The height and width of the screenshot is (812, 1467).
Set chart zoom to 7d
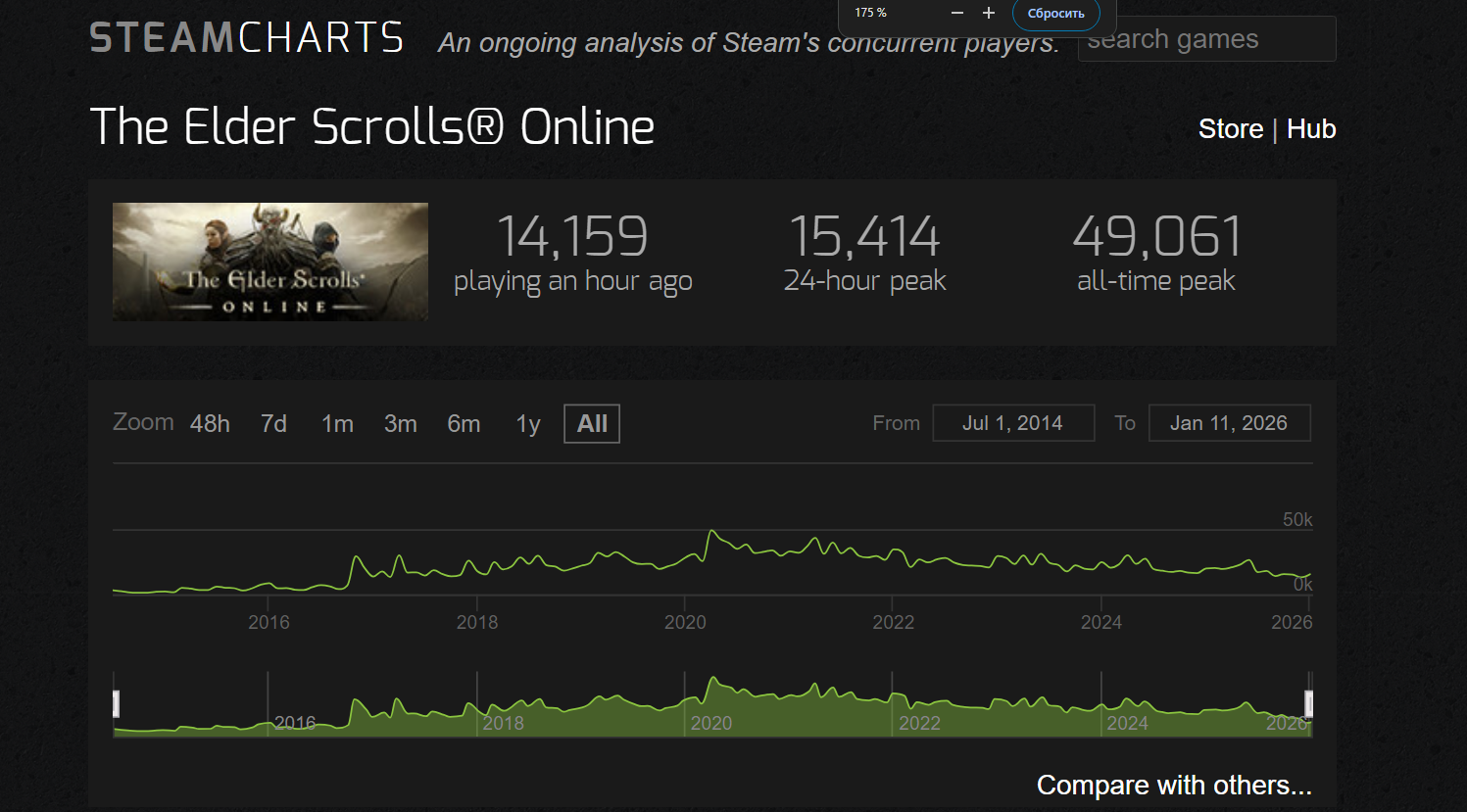[273, 424]
